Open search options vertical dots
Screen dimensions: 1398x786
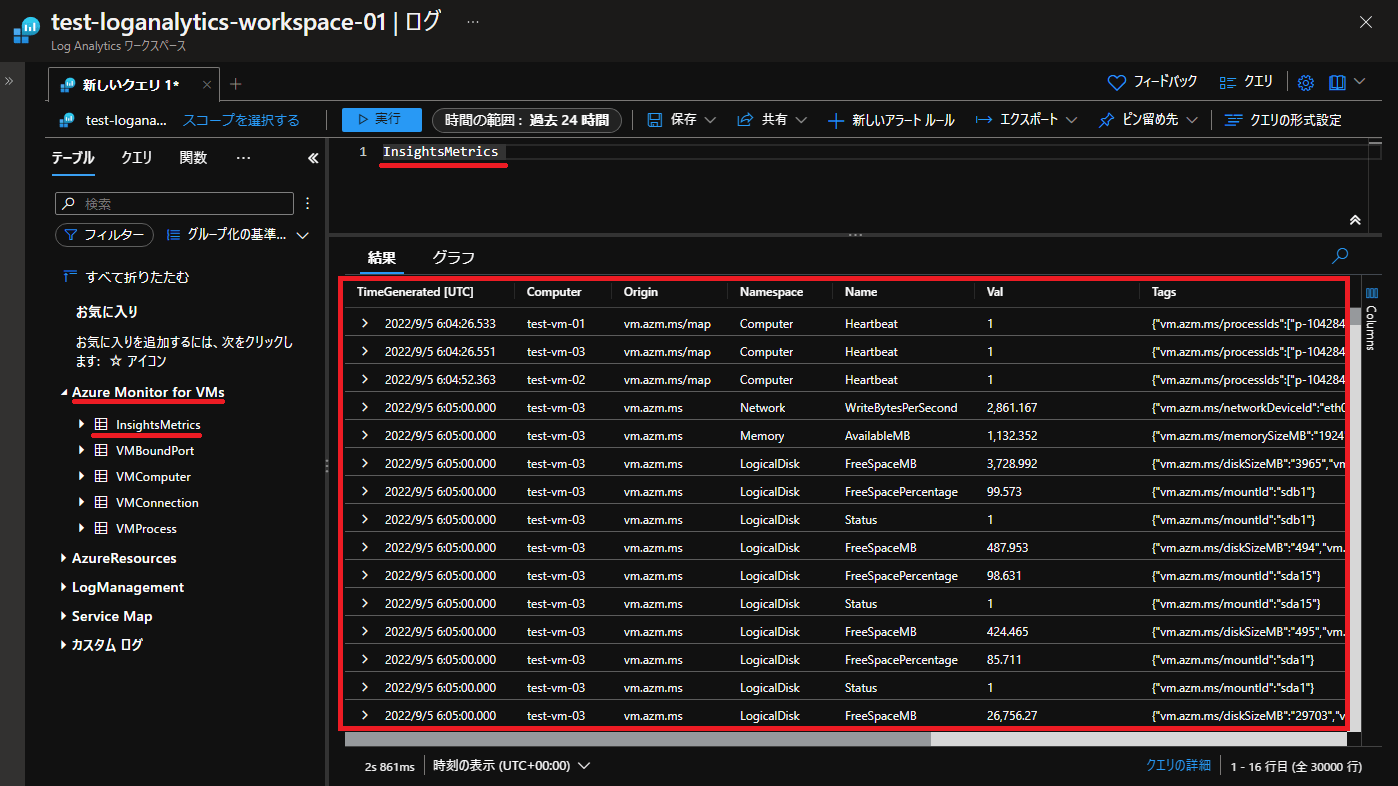click(x=307, y=203)
